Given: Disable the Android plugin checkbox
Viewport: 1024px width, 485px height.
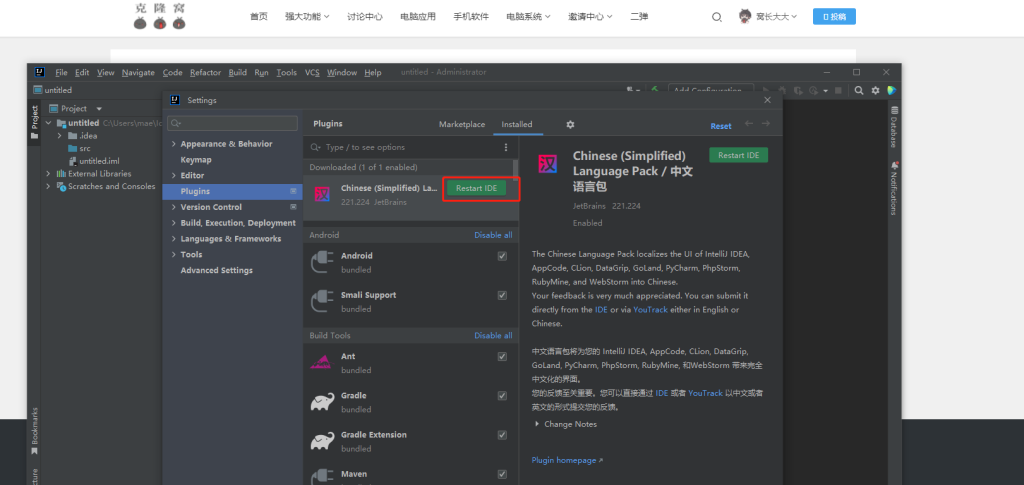Looking at the screenshot, I should (502, 256).
